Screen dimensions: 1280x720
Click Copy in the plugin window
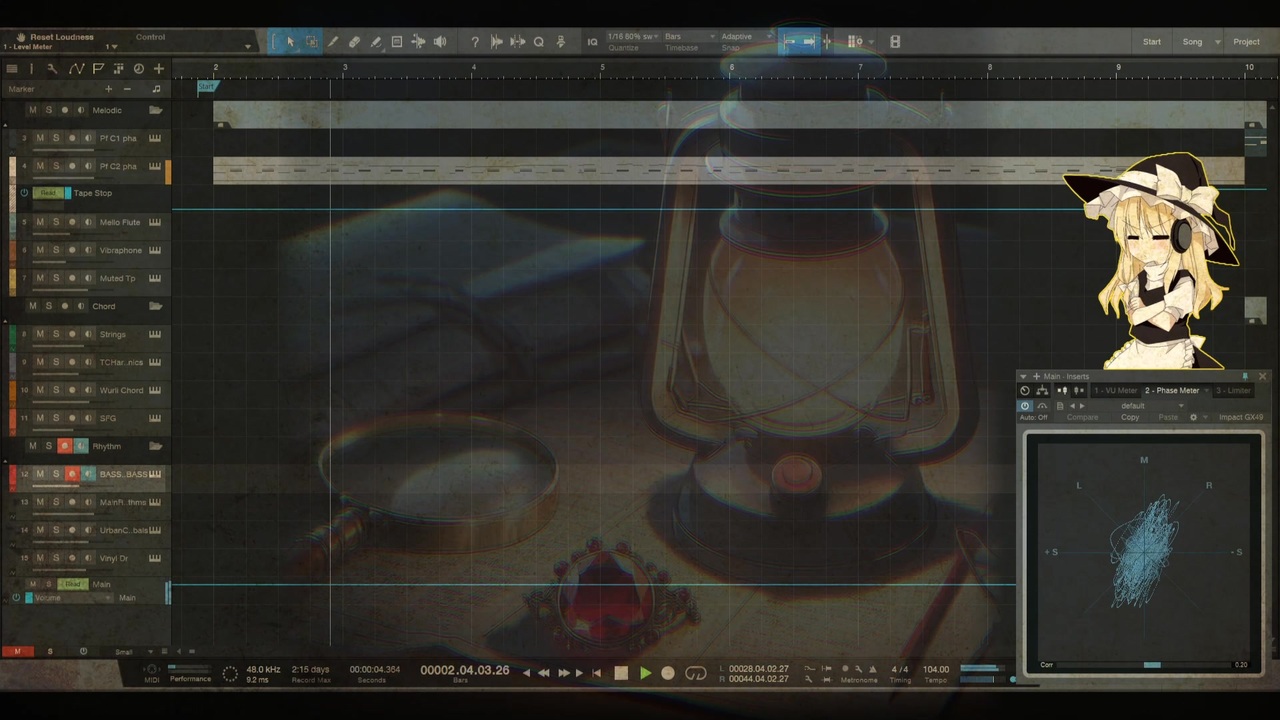click(x=1130, y=417)
